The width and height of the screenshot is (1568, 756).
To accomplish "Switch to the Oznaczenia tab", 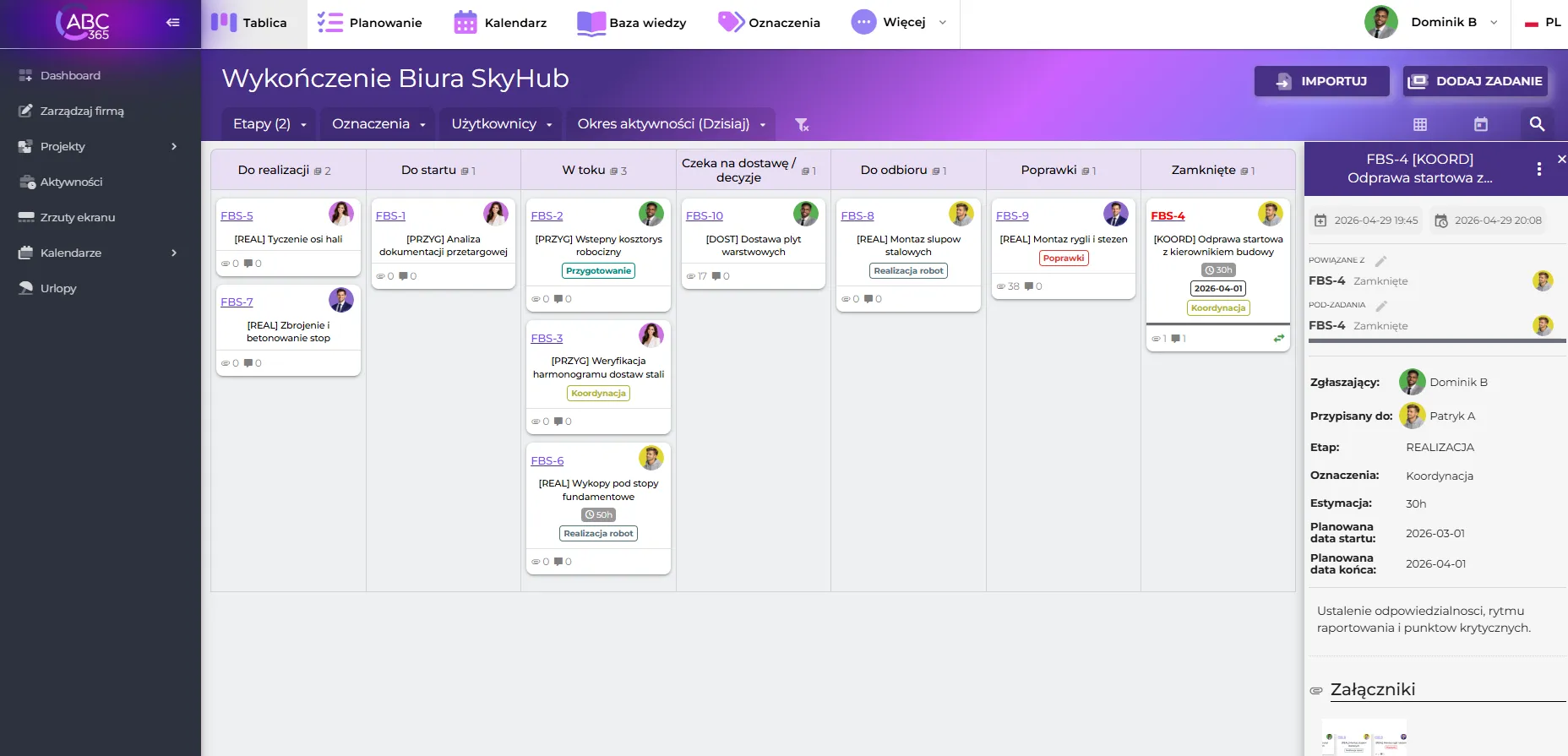I will [x=769, y=23].
